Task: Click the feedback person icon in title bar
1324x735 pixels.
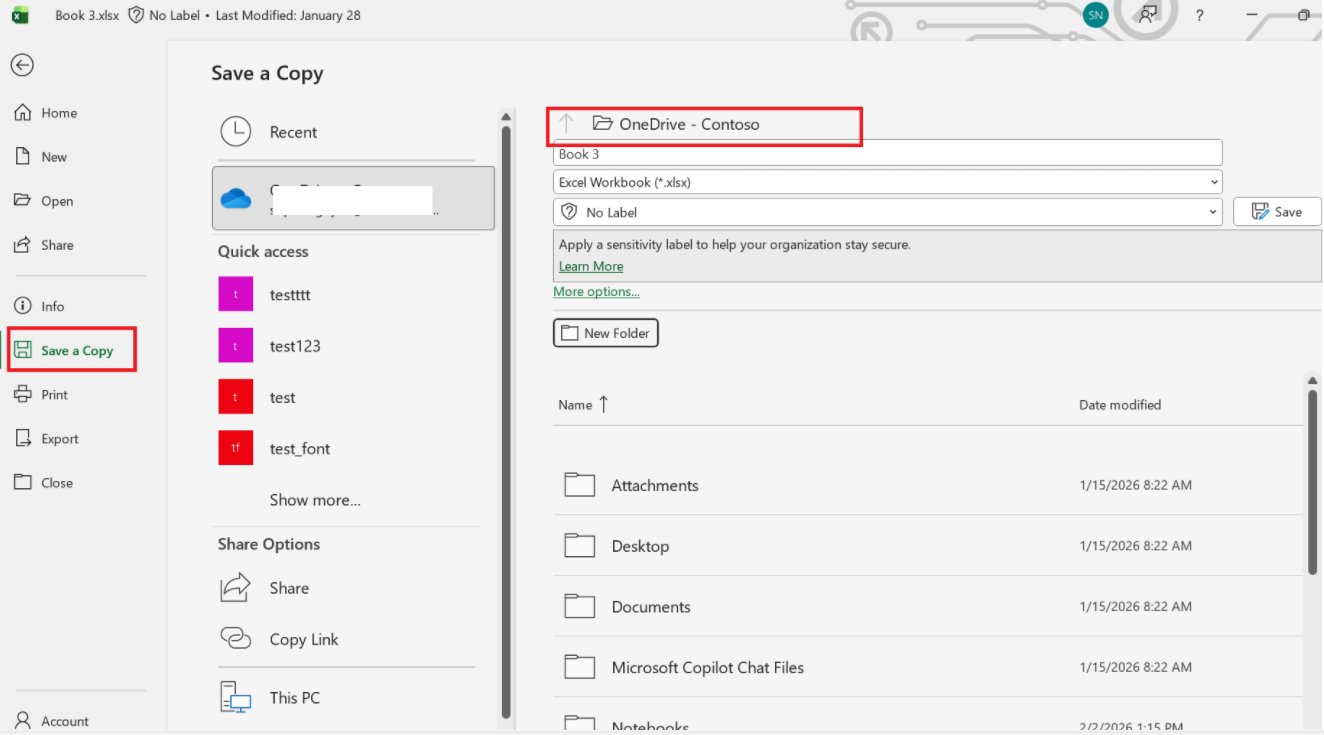Action: 1148,15
